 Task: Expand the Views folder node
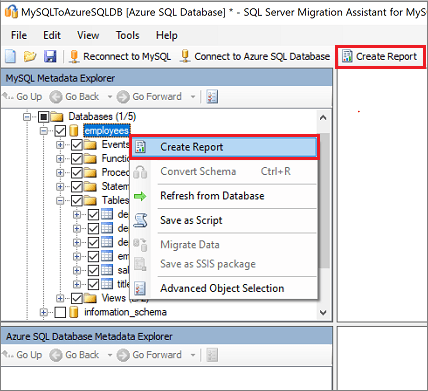point(60,298)
